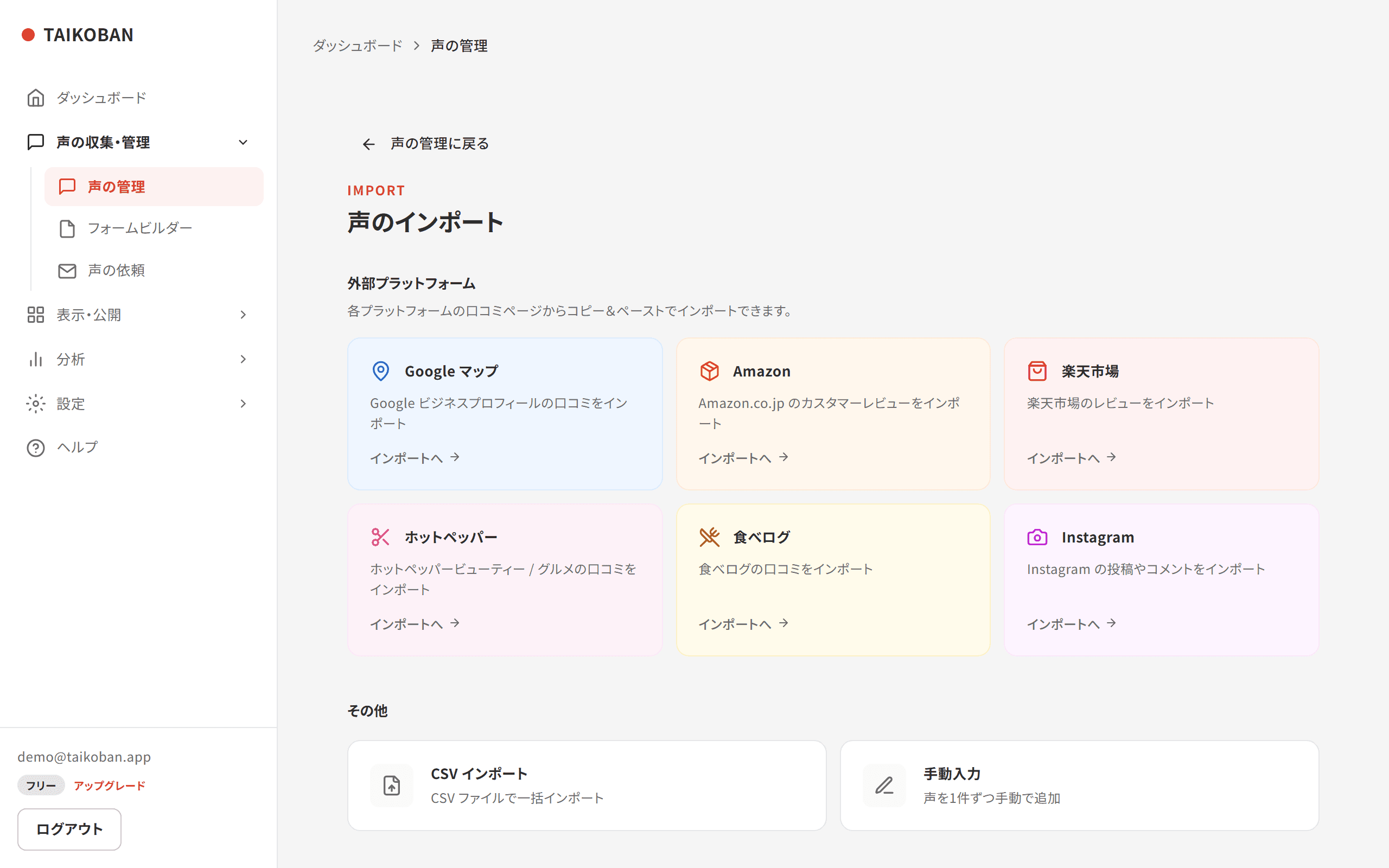Screen dimensions: 1389x868
Task: Click the camera icon on Instagram card
Action: (1037, 537)
